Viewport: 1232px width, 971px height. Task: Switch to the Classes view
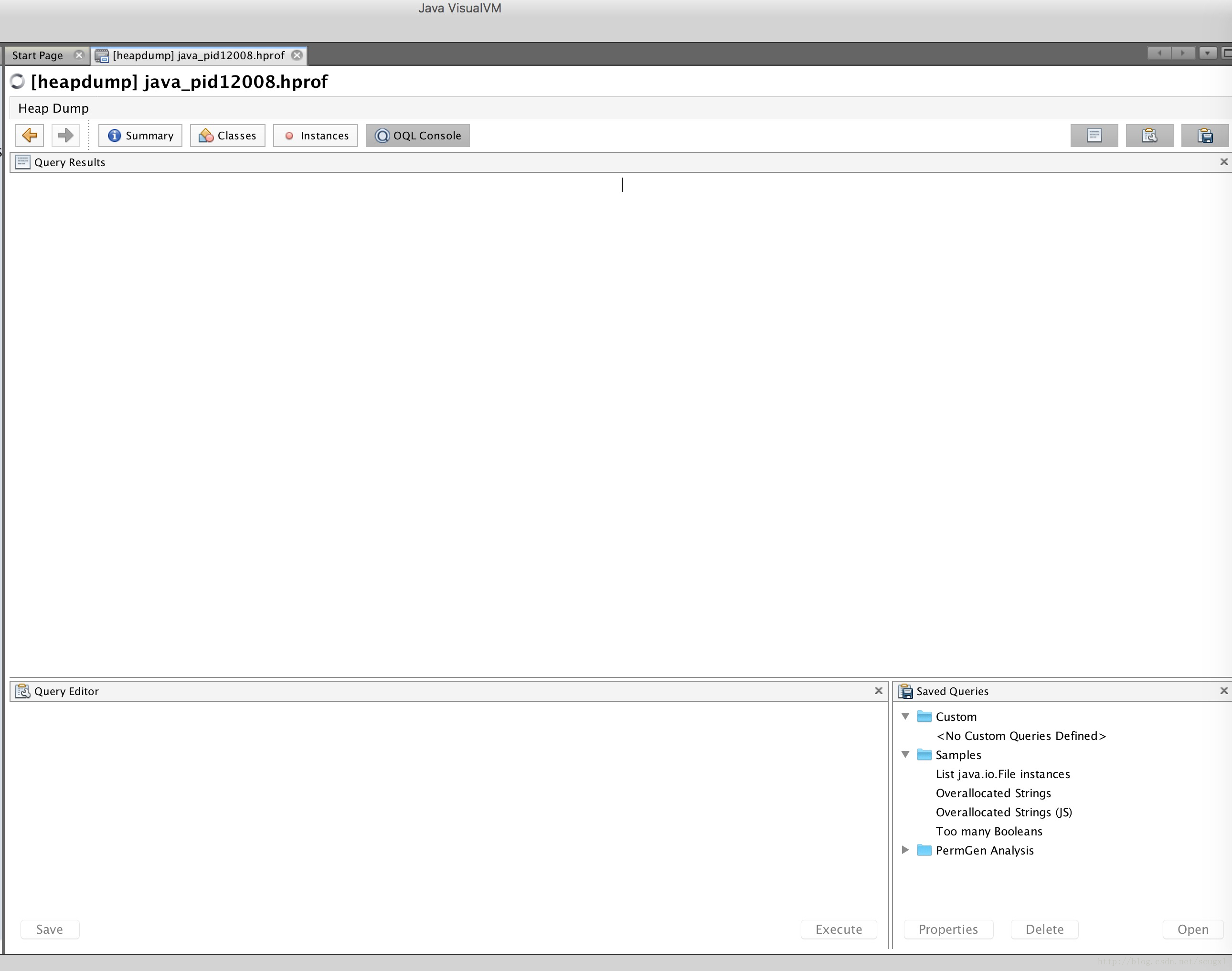(227, 135)
